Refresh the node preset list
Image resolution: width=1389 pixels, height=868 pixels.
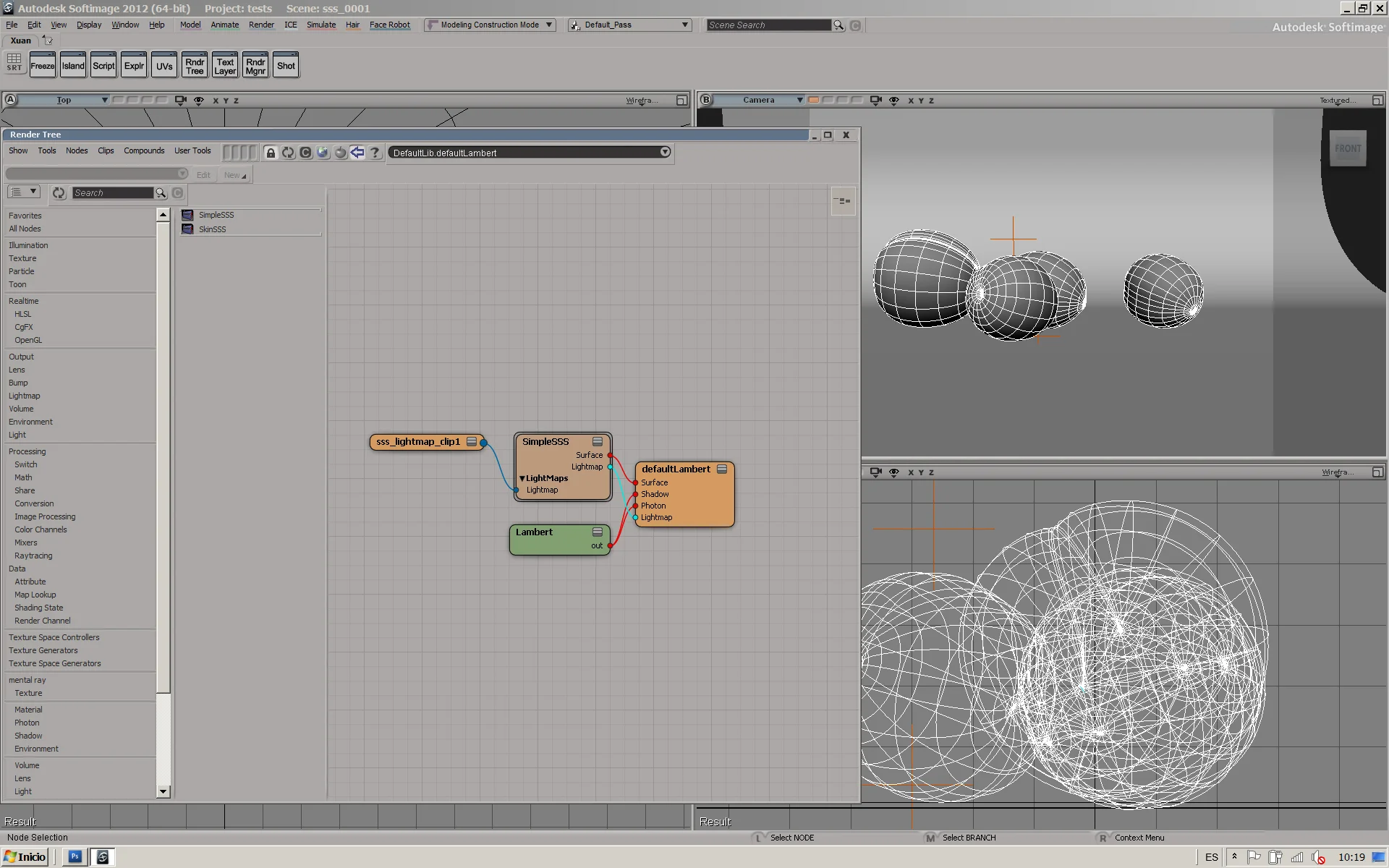click(59, 193)
